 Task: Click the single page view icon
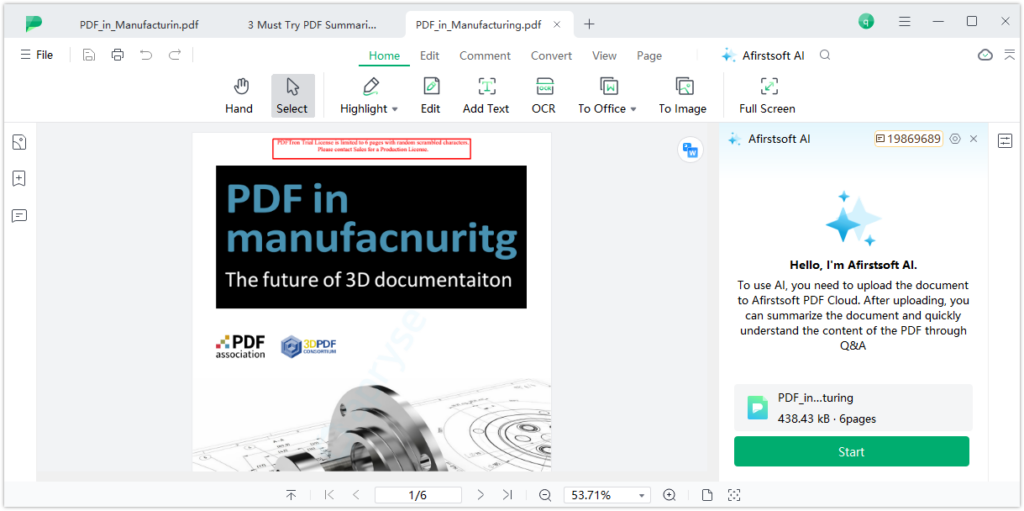(707, 495)
